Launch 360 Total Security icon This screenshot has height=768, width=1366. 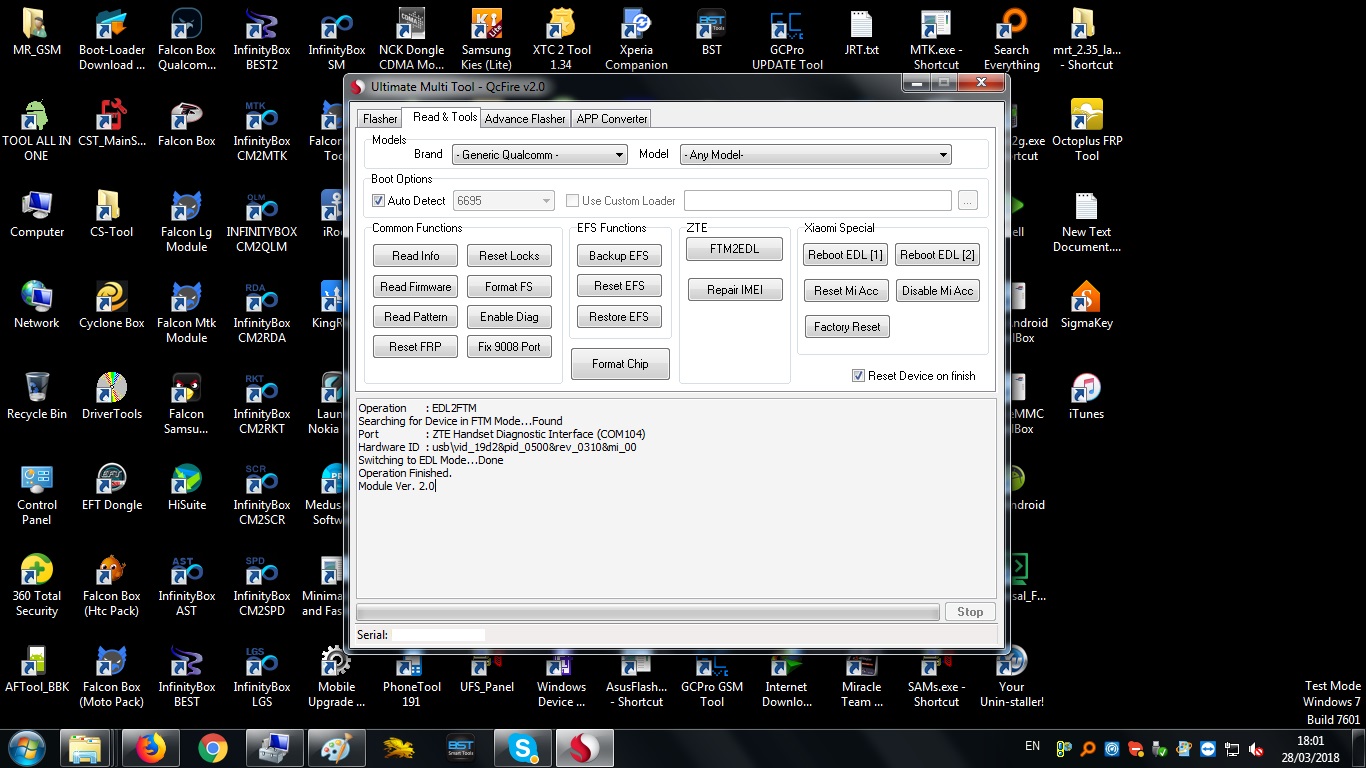click(x=37, y=585)
